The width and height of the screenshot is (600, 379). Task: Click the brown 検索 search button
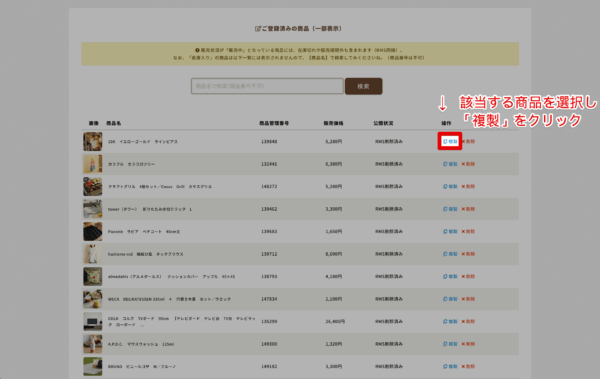pos(364,86)
